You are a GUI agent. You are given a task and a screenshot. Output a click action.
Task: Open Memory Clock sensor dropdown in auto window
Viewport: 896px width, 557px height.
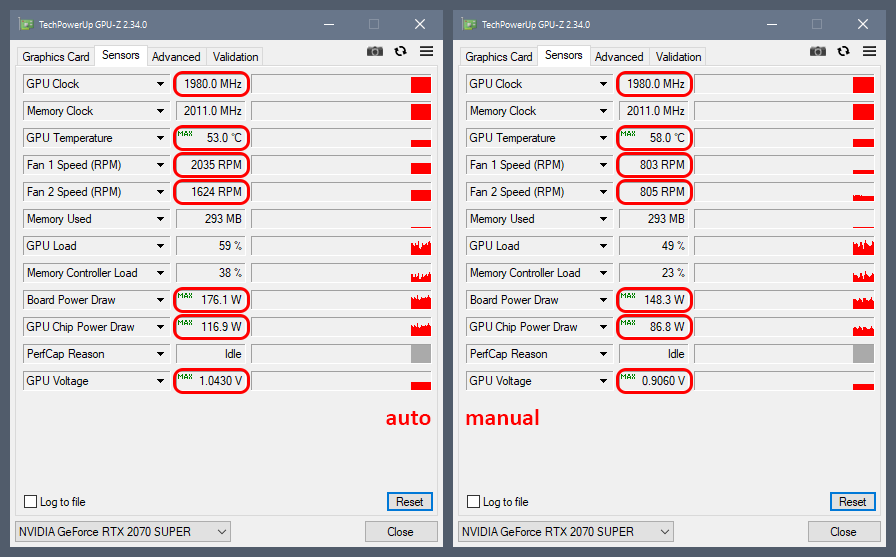click(161, 111)
